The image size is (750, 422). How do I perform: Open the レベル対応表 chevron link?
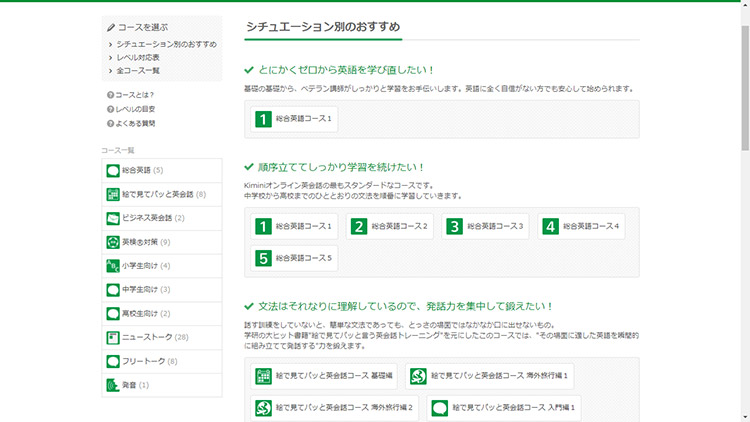(x=111, y=58)
